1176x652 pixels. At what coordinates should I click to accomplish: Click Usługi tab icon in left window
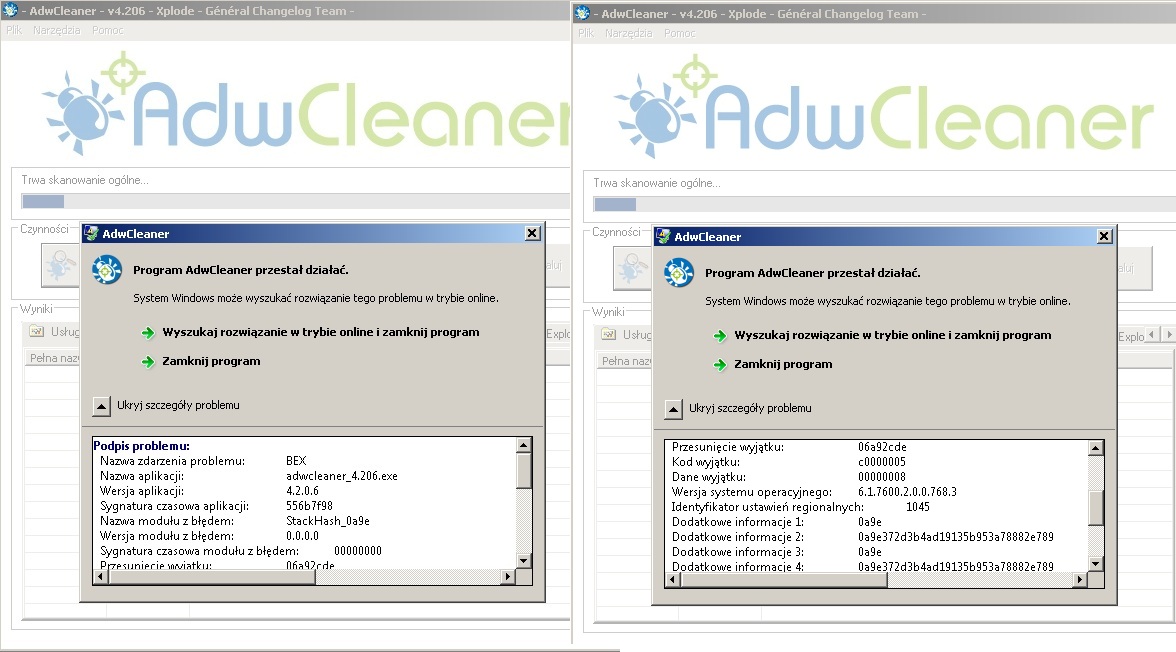pos(36,331)
